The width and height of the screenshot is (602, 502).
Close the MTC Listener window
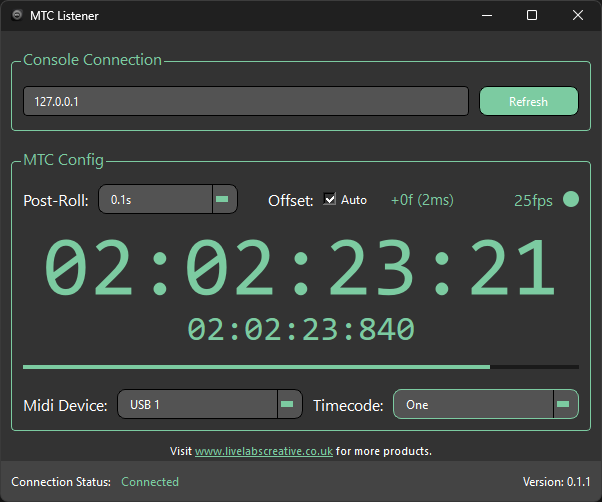[578, 16]
